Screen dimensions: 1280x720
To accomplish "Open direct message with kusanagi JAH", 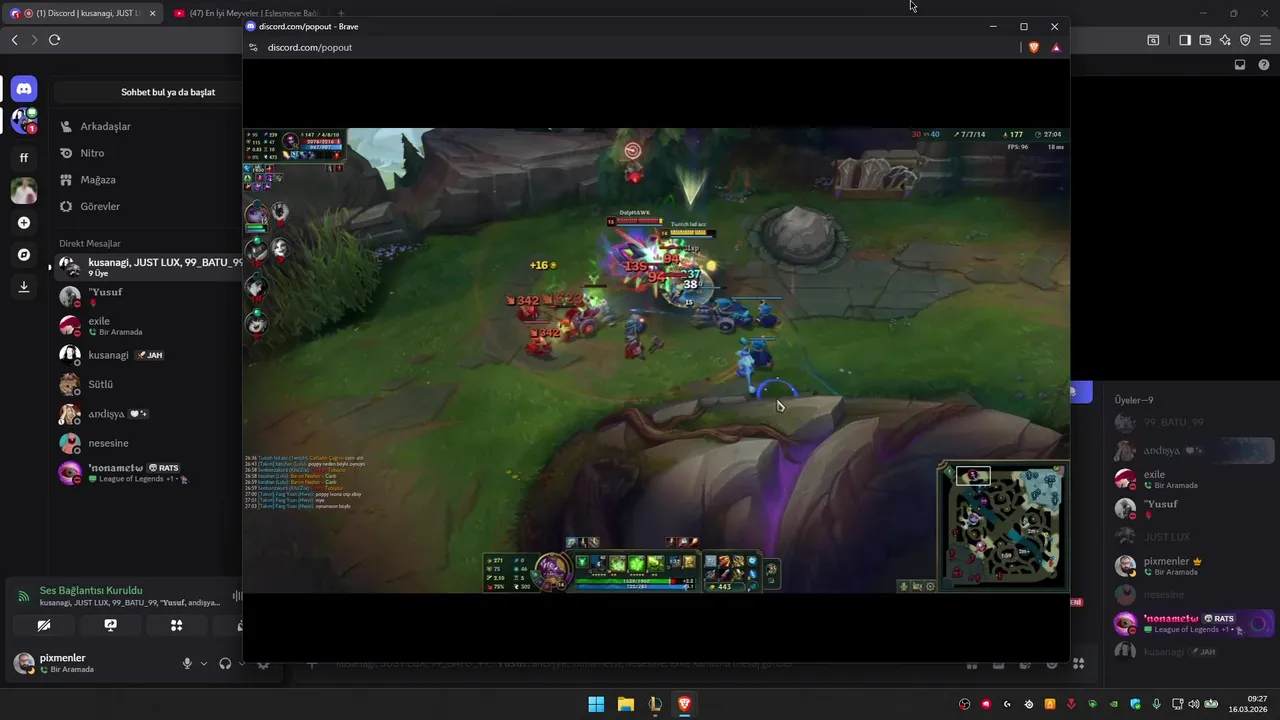I will pyautogui.click(x=148, y=355).
